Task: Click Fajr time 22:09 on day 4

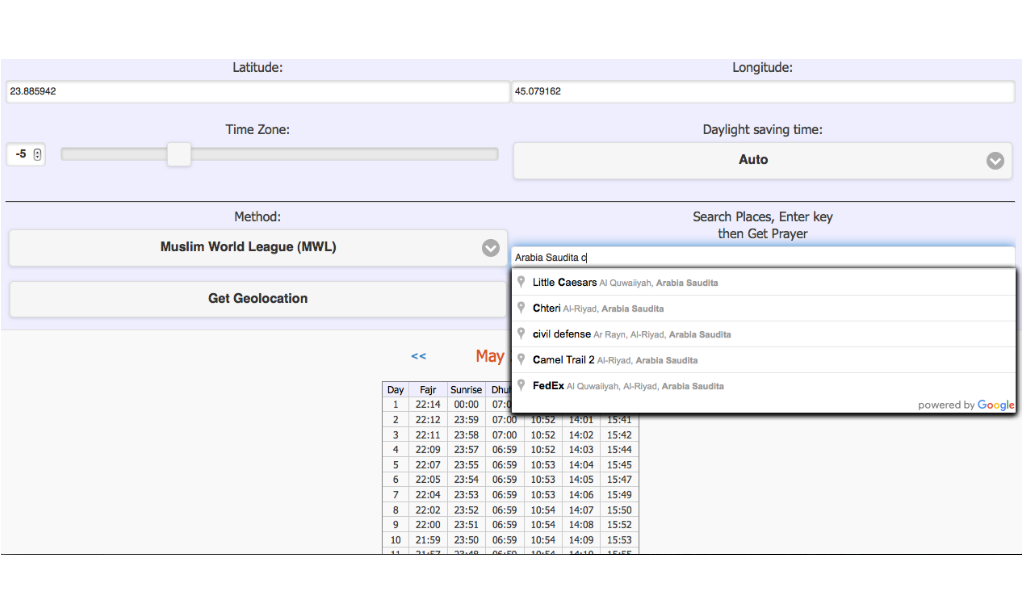Action: (428, 450)
